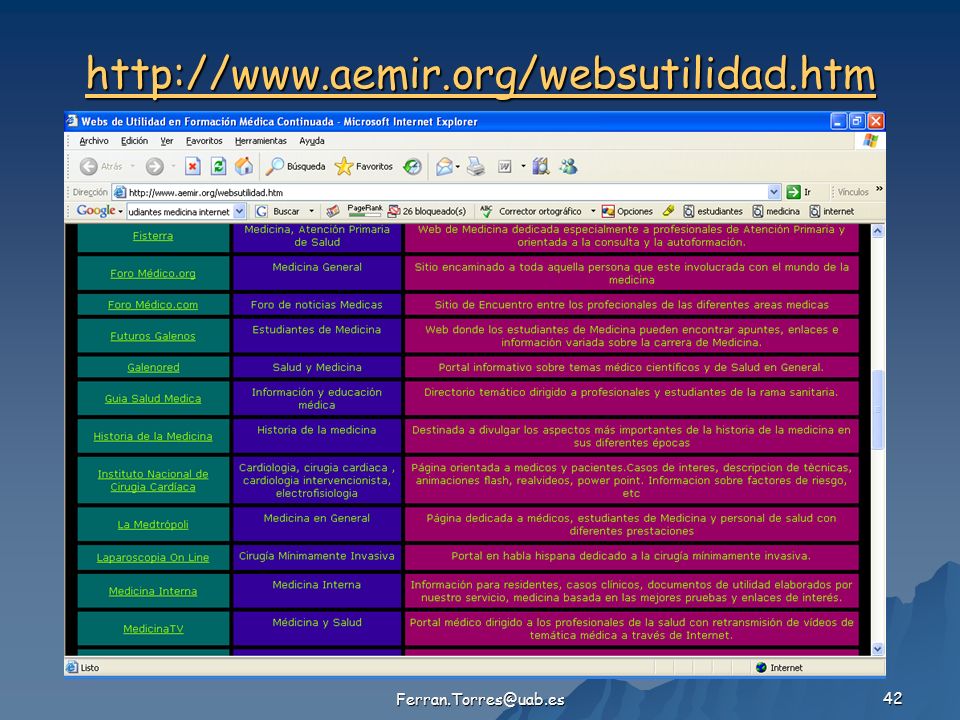Open dropdown arrow next to forward button

point(173,166)
